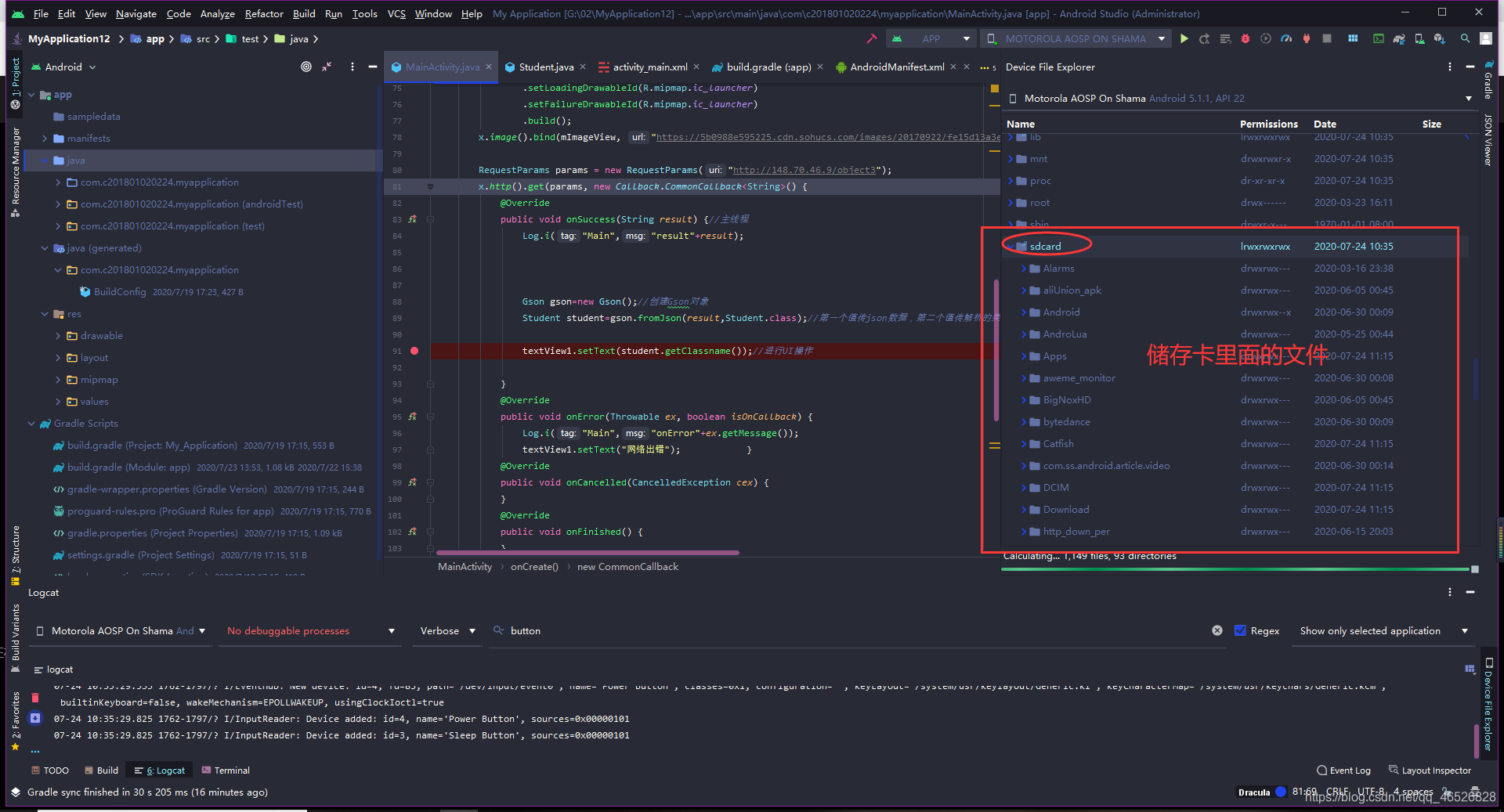1504x812 pixels.
Task: Click the onCreate() breadcrumb in editor
Action: 534,566
